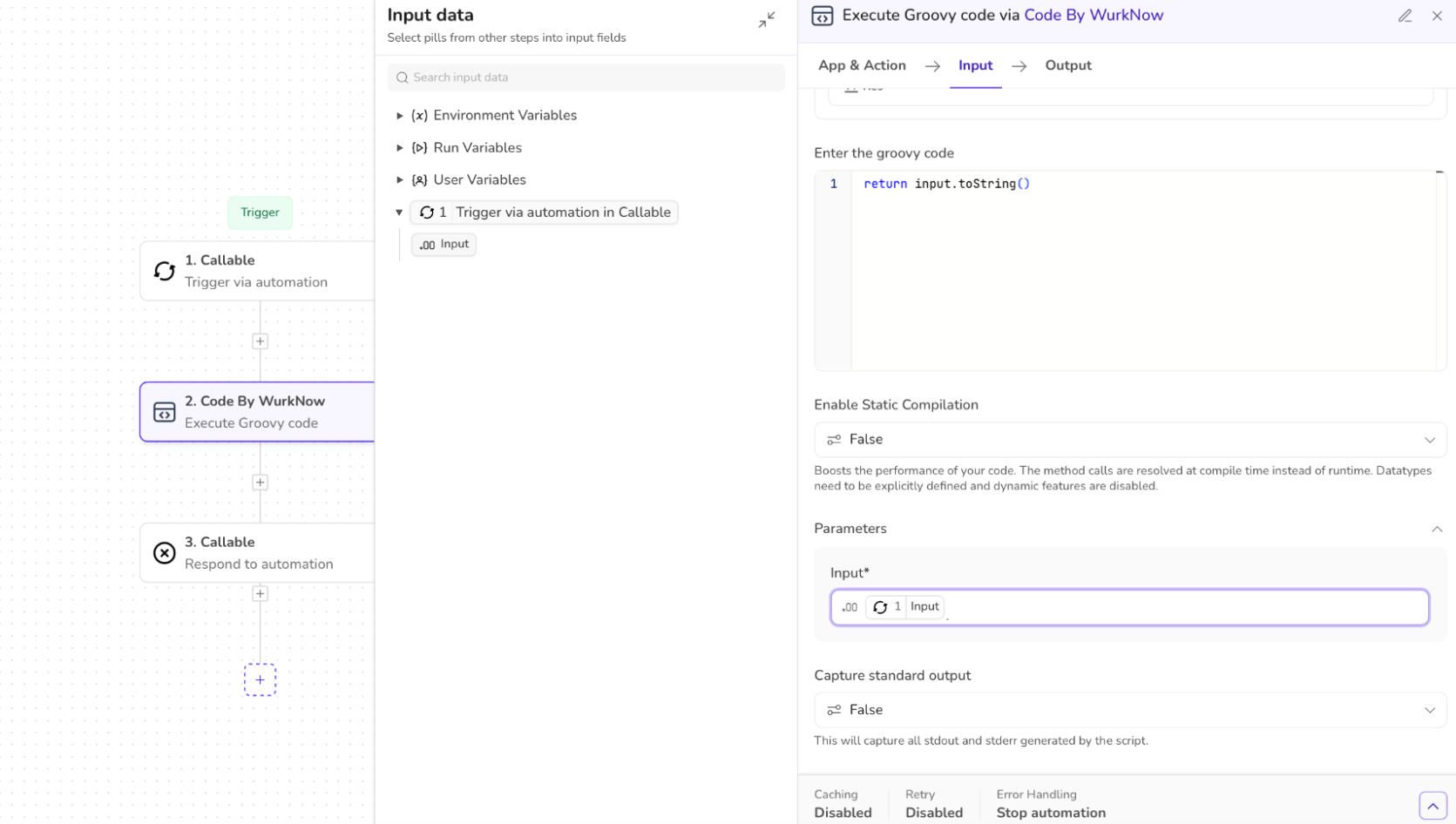Image resolution: width=1456 pixels, height=824 pixels.
Task: Click the Respond to automation X icon
Action: (165, 553)
